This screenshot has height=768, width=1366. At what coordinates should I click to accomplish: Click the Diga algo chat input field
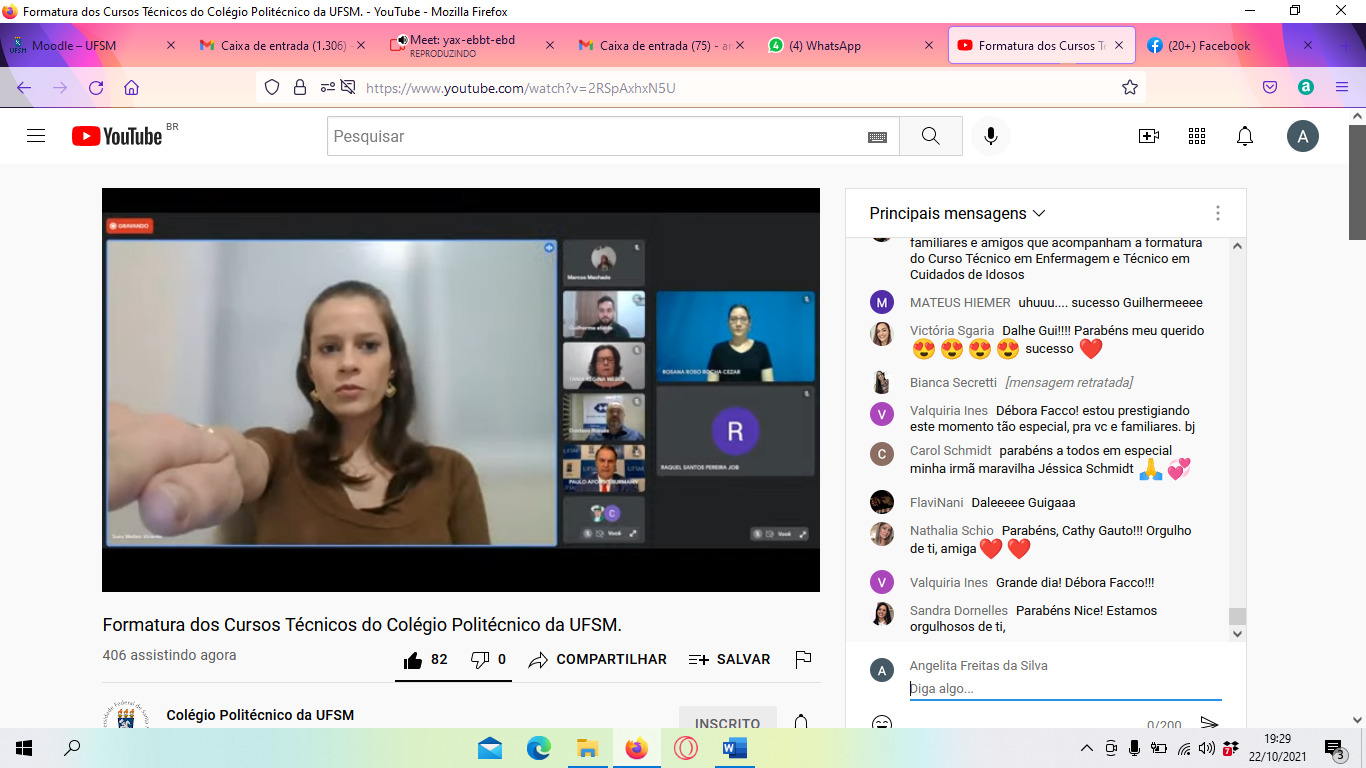click(1064, 688)
